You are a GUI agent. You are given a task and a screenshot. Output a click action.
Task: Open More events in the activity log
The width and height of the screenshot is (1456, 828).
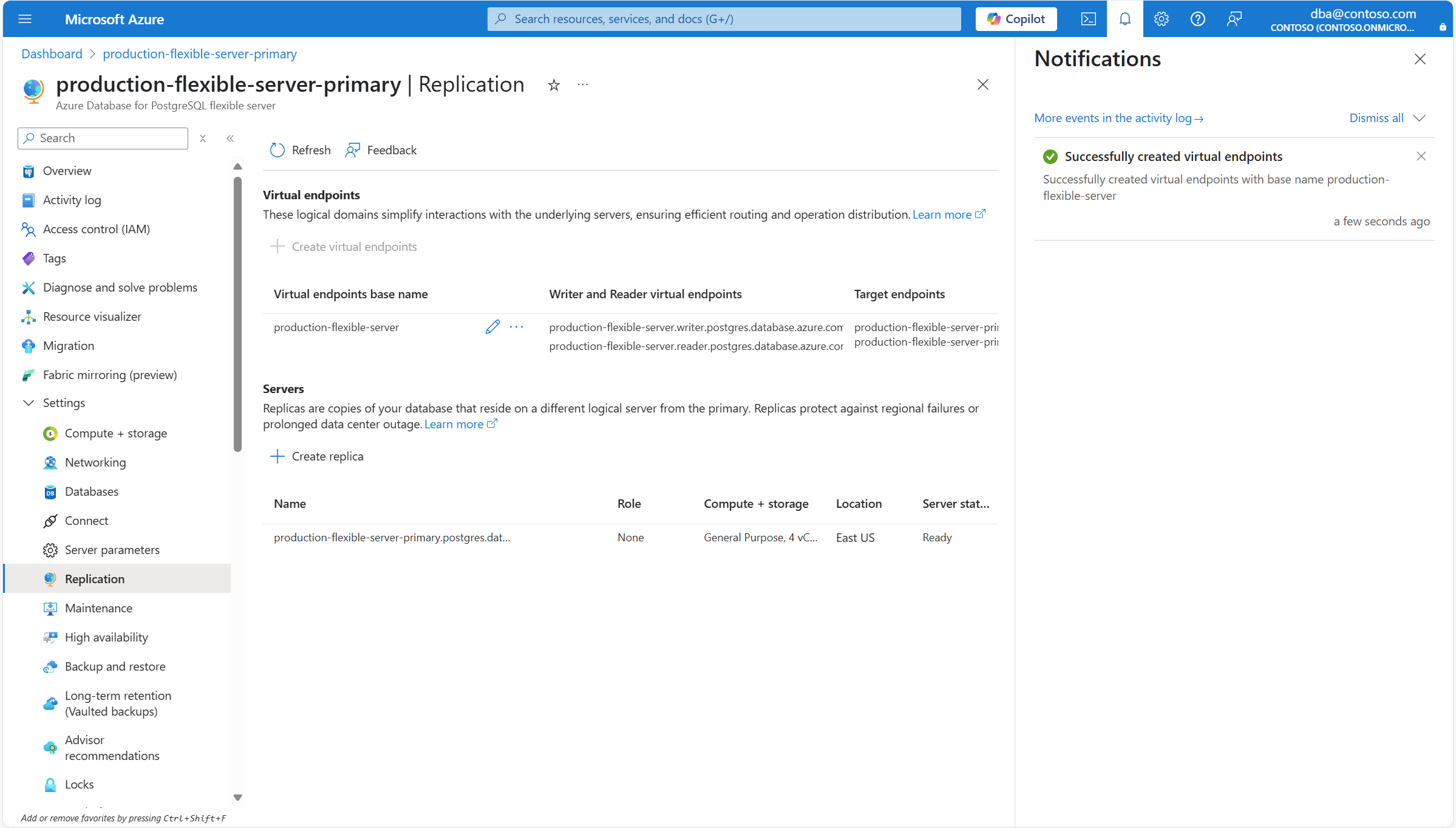click(1118, 118)
